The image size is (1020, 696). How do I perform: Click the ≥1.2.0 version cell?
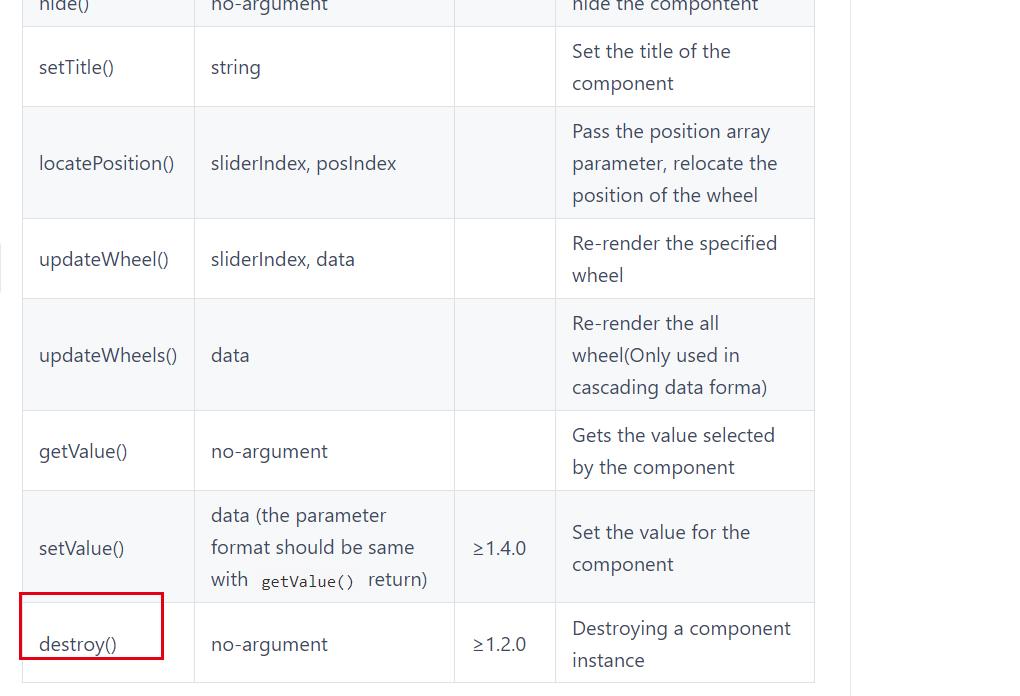tap(499, 644)
